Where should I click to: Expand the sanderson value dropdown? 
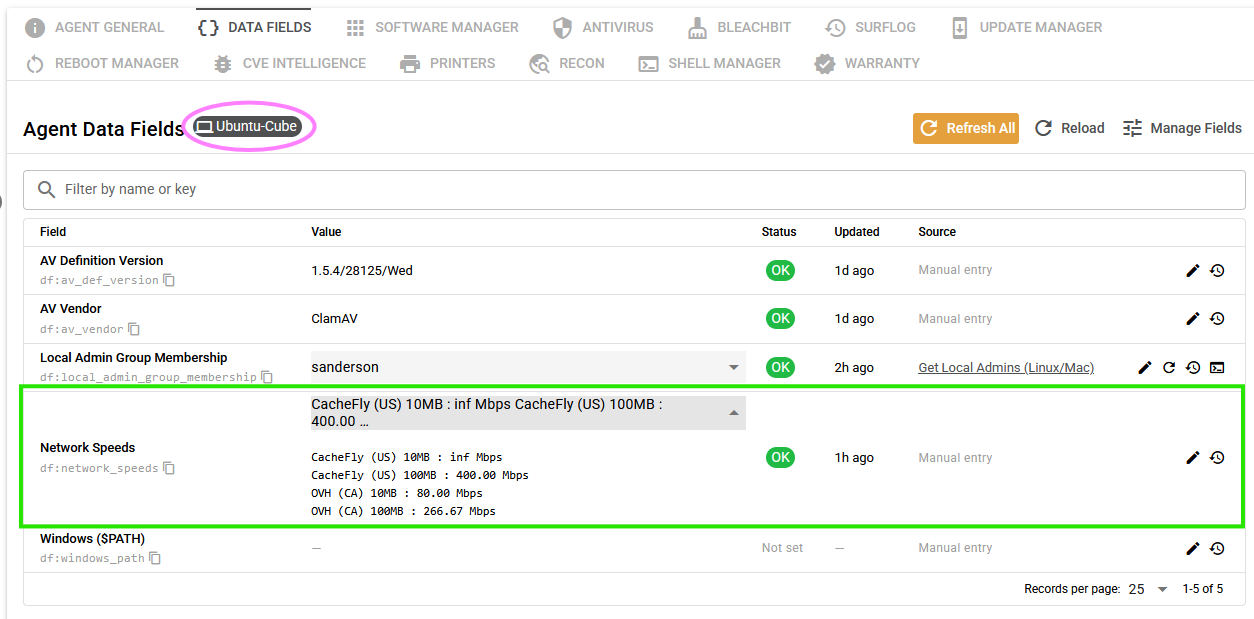528,367
